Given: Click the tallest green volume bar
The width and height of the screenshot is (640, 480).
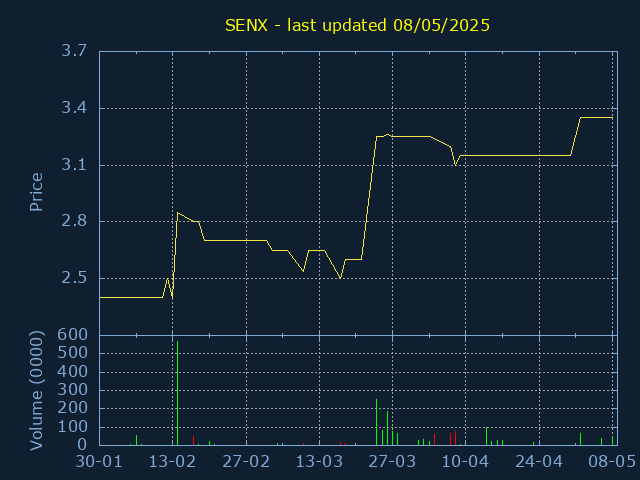Looking at the screenshot, I should [178, 393].
